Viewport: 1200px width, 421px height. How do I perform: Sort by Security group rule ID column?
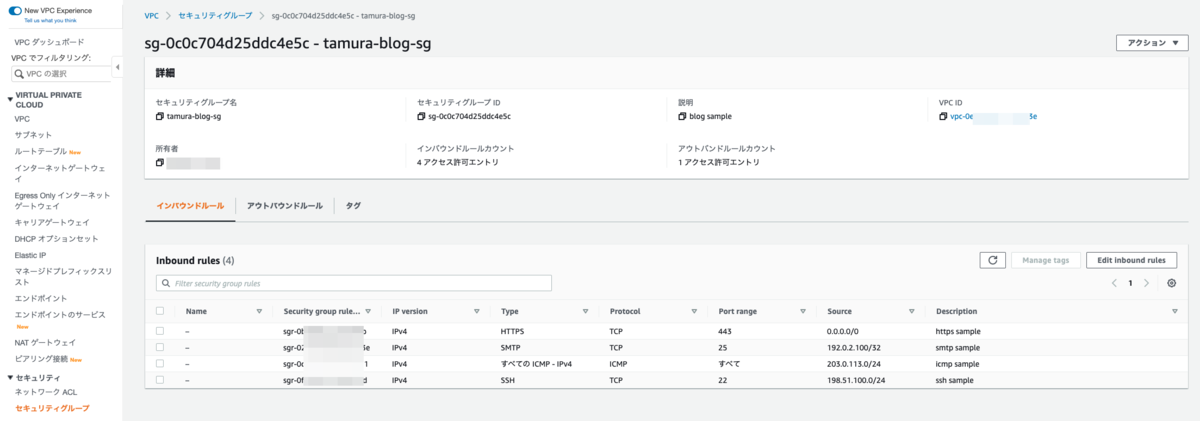click(368, 312)
